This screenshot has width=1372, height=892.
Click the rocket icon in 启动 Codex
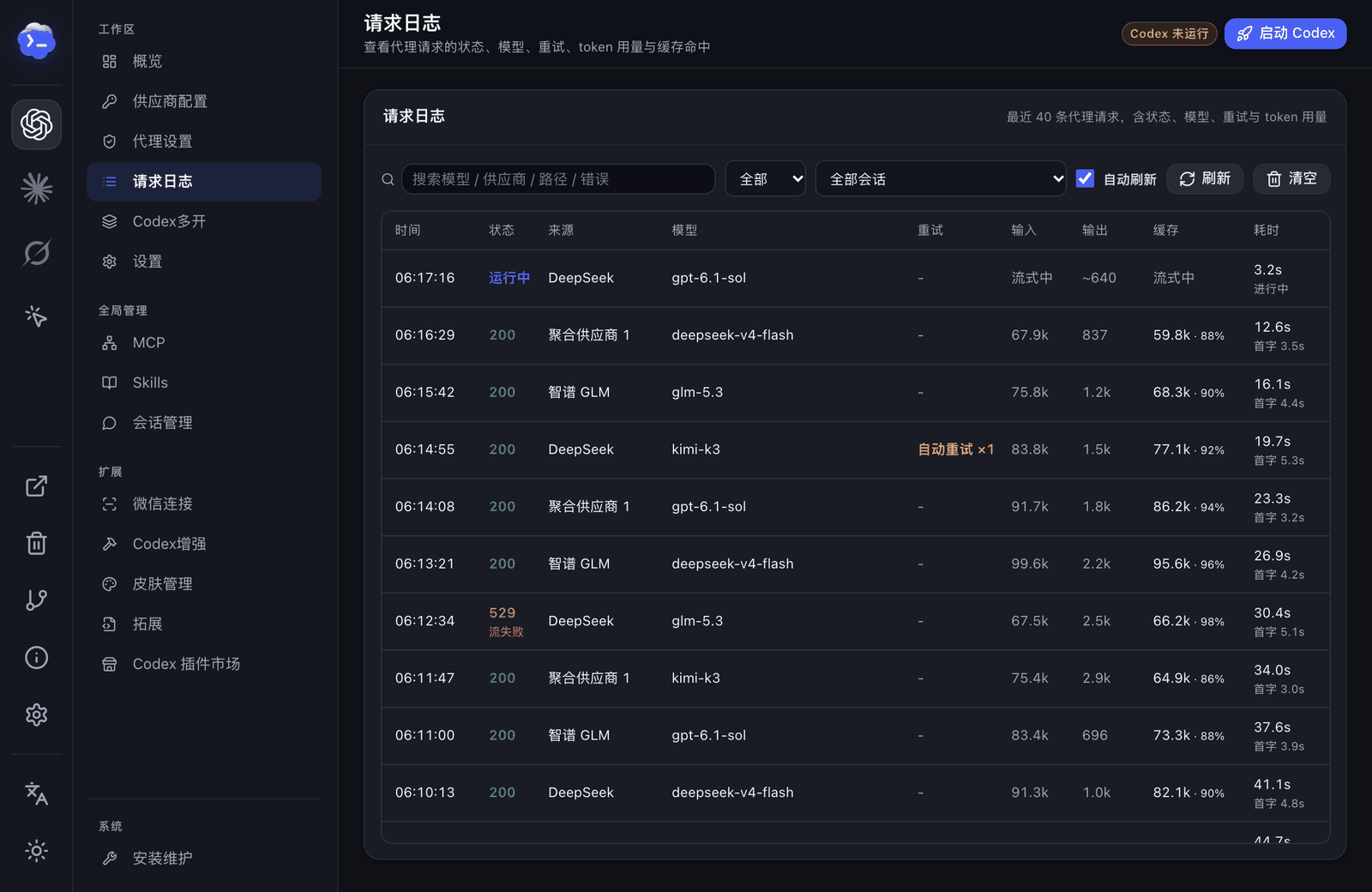point(1244,33)
